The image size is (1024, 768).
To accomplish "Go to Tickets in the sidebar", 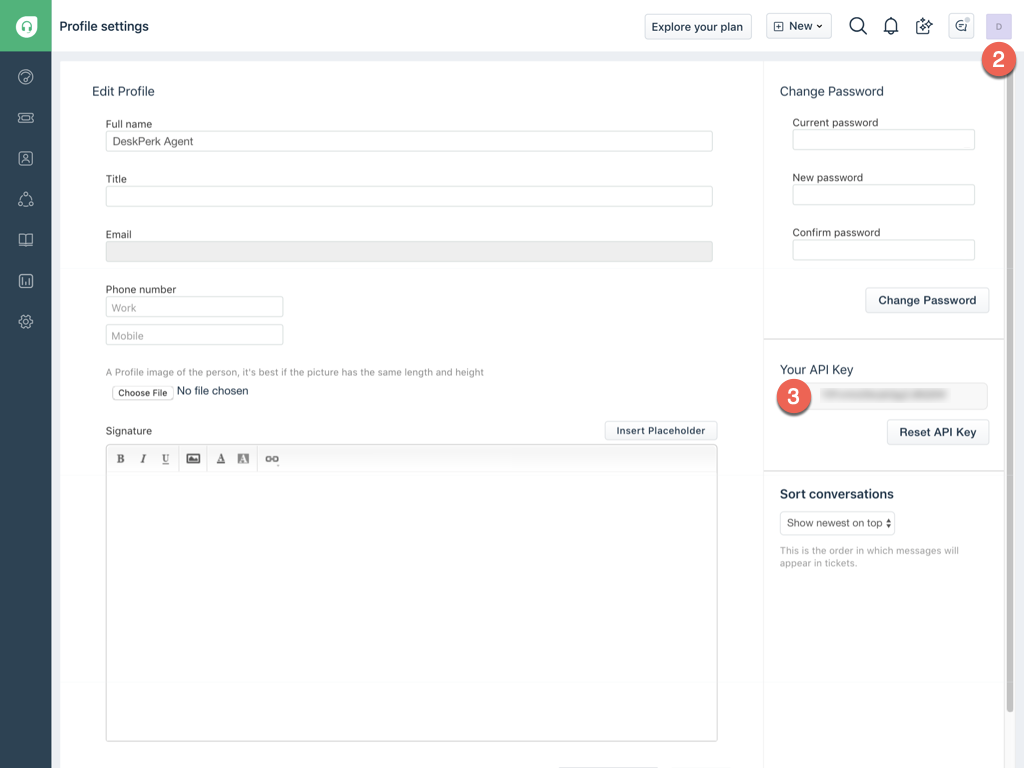I will 26,118.
